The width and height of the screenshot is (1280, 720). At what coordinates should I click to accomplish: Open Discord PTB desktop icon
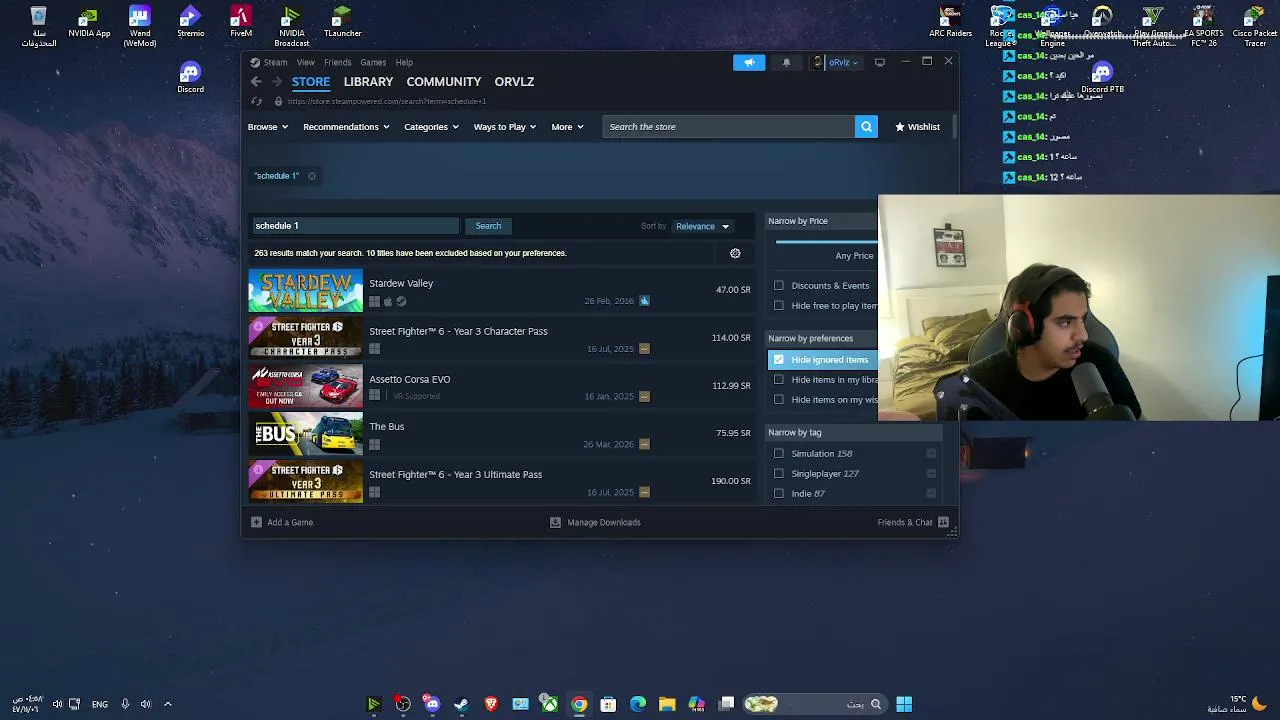click(x=1102, y=78)
